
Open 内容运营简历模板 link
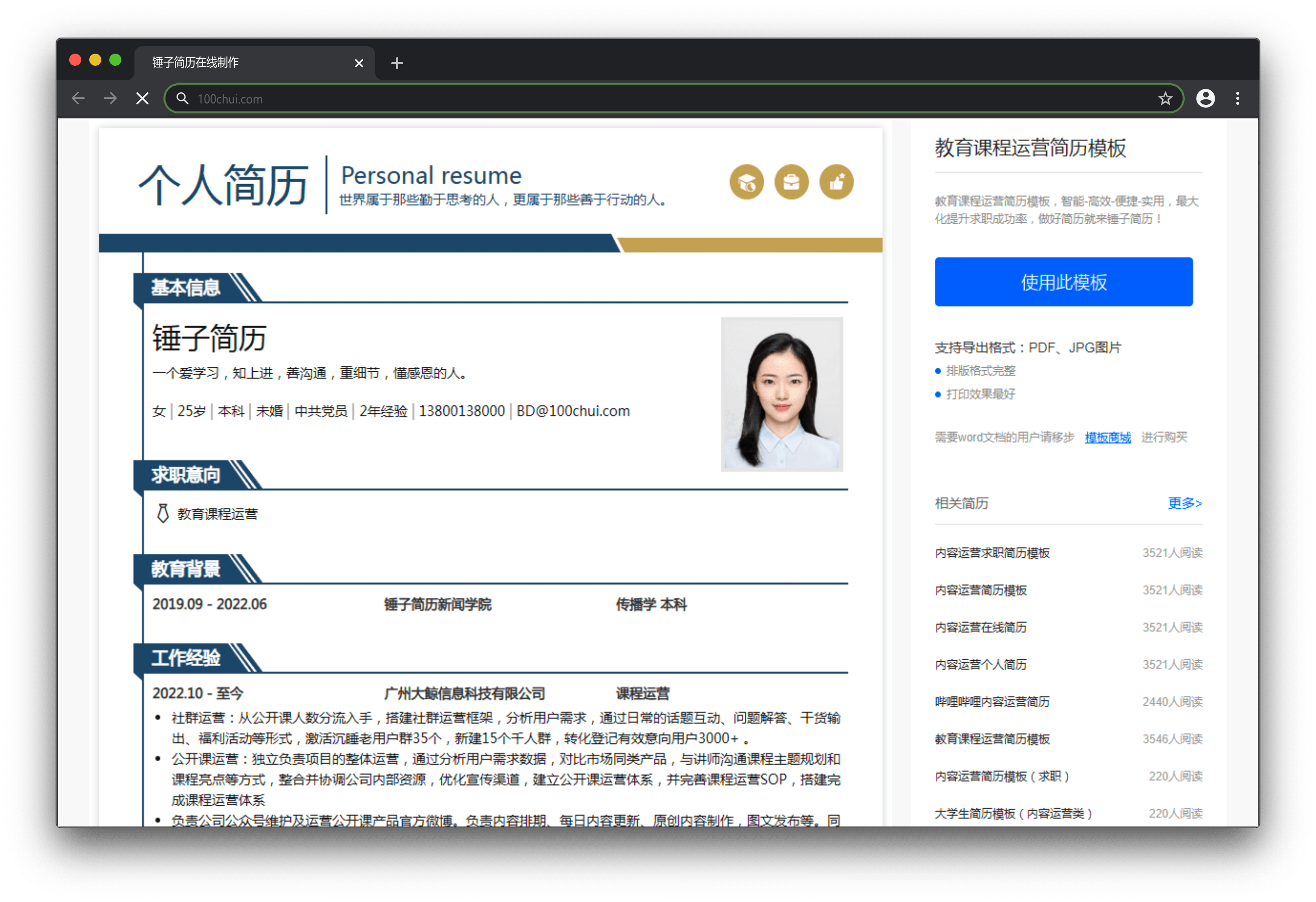tap(981, 590)
